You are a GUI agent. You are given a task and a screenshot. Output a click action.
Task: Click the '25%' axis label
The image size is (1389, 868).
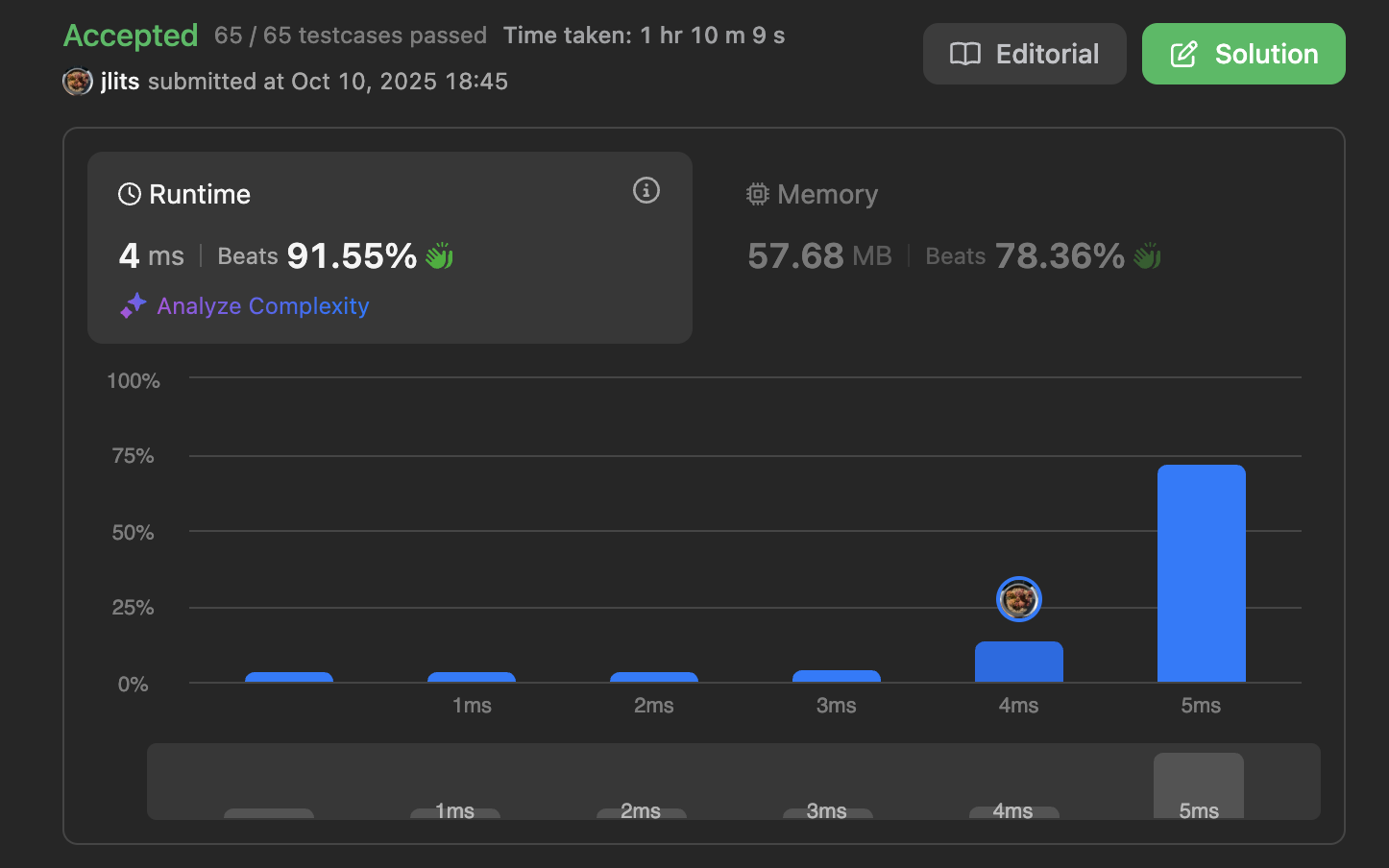pos(134,608)
